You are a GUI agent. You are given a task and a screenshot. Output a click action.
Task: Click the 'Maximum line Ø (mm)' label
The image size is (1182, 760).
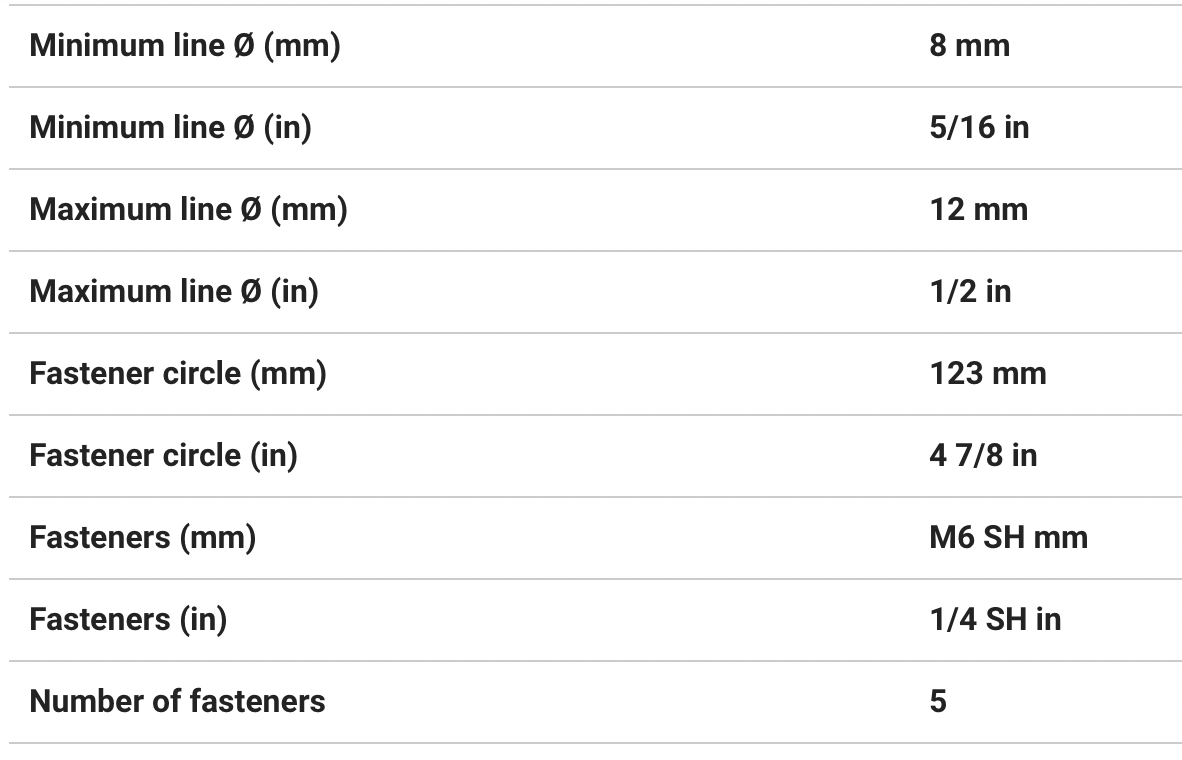tap(188, 210)
